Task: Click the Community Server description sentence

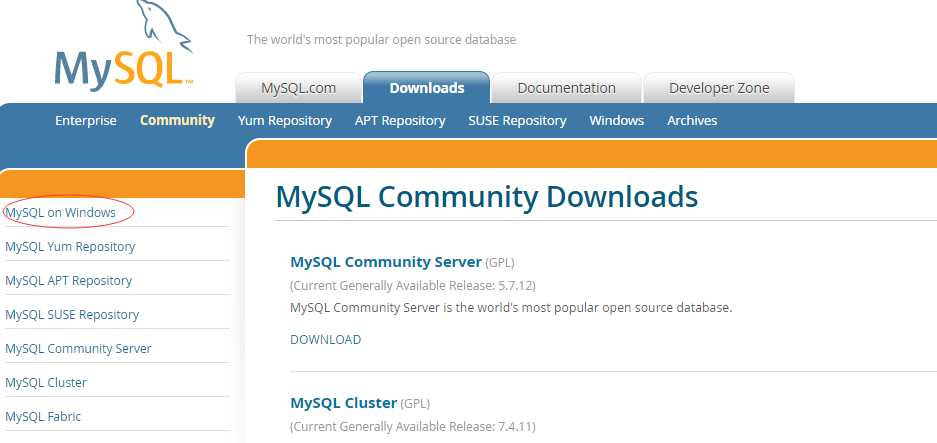Action: pos(511,308)
